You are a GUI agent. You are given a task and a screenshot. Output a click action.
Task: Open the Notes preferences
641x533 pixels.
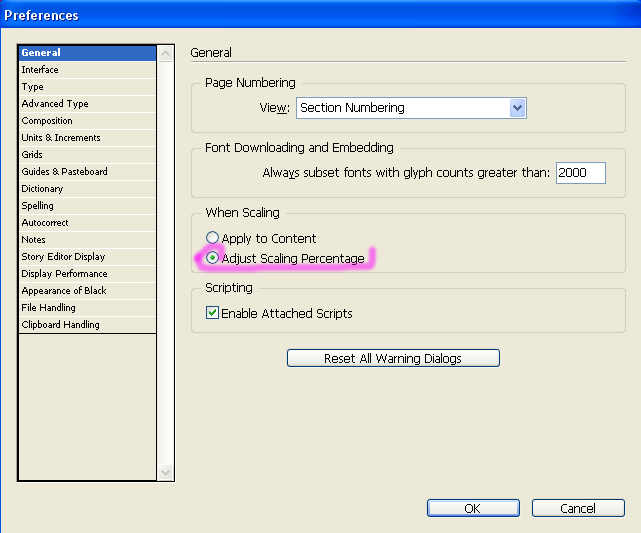pyautogui.click(x=87, y=240)
